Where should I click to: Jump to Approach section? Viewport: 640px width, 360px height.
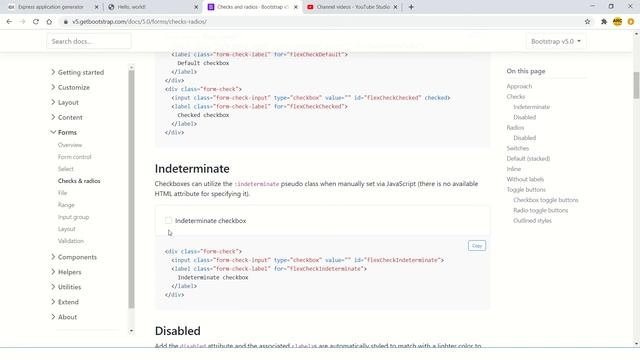point(519,86)
